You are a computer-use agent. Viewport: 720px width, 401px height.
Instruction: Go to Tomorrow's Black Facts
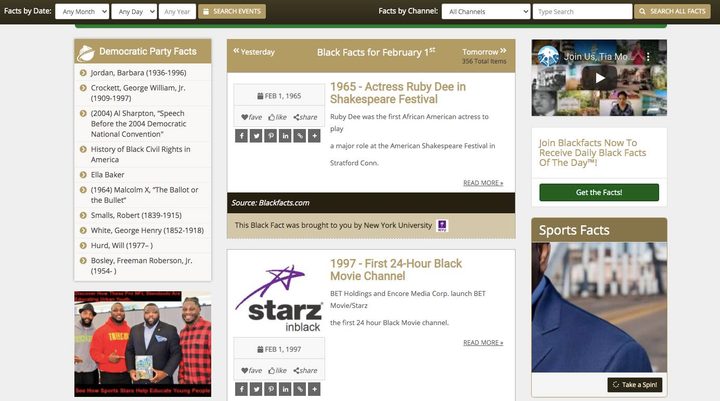480,51
